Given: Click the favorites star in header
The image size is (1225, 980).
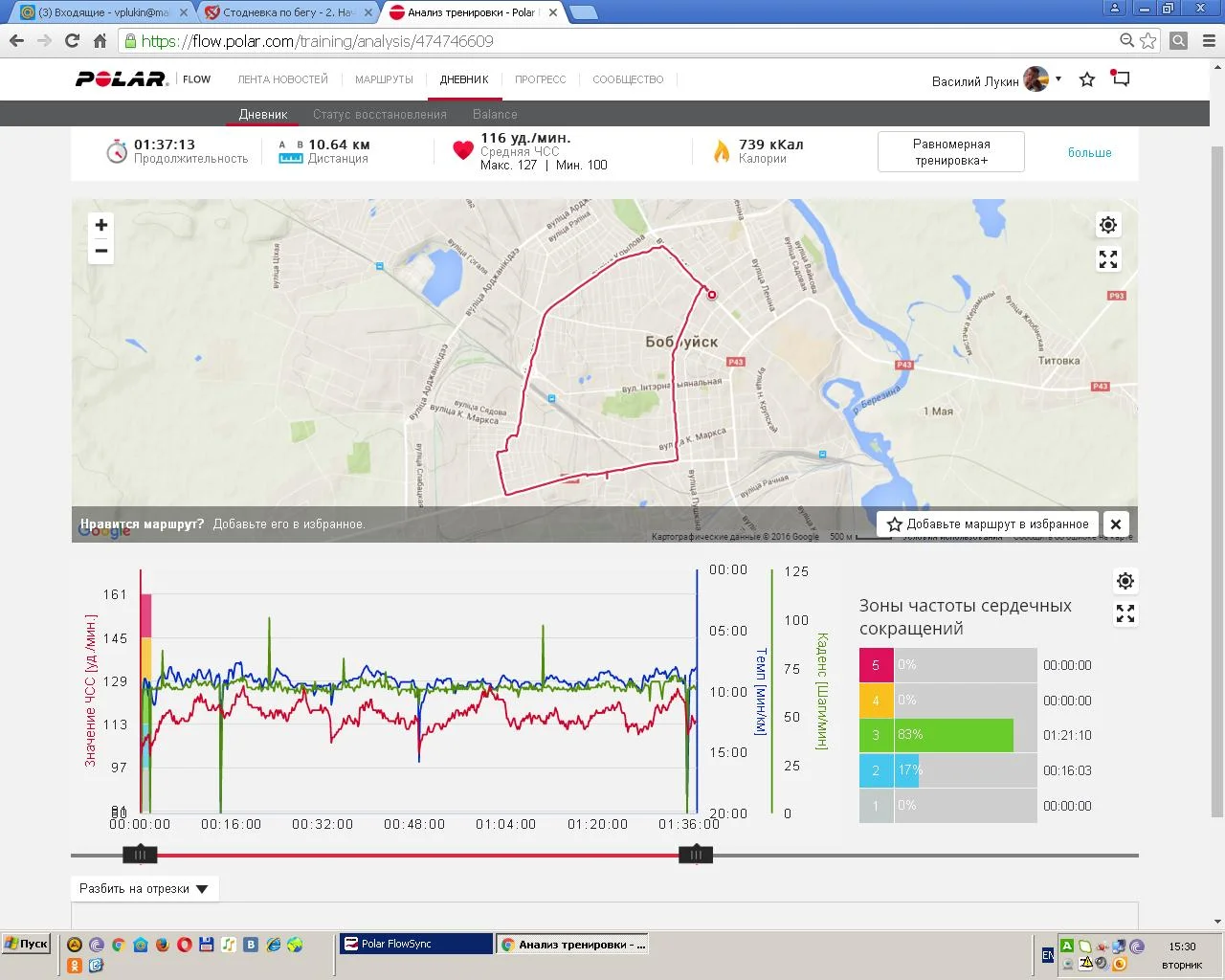Looking at the screenshot, I should click(1087, 79).
